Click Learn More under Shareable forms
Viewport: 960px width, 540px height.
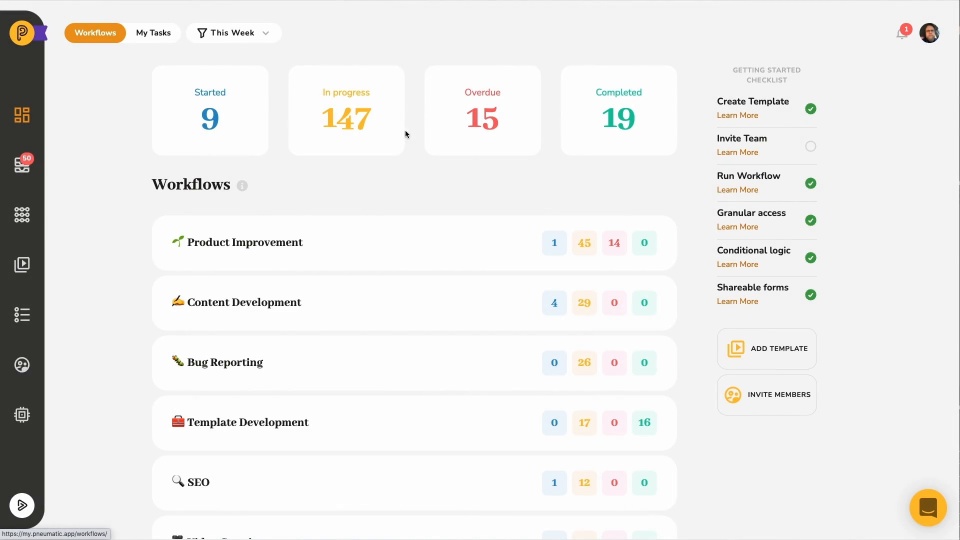737,301
